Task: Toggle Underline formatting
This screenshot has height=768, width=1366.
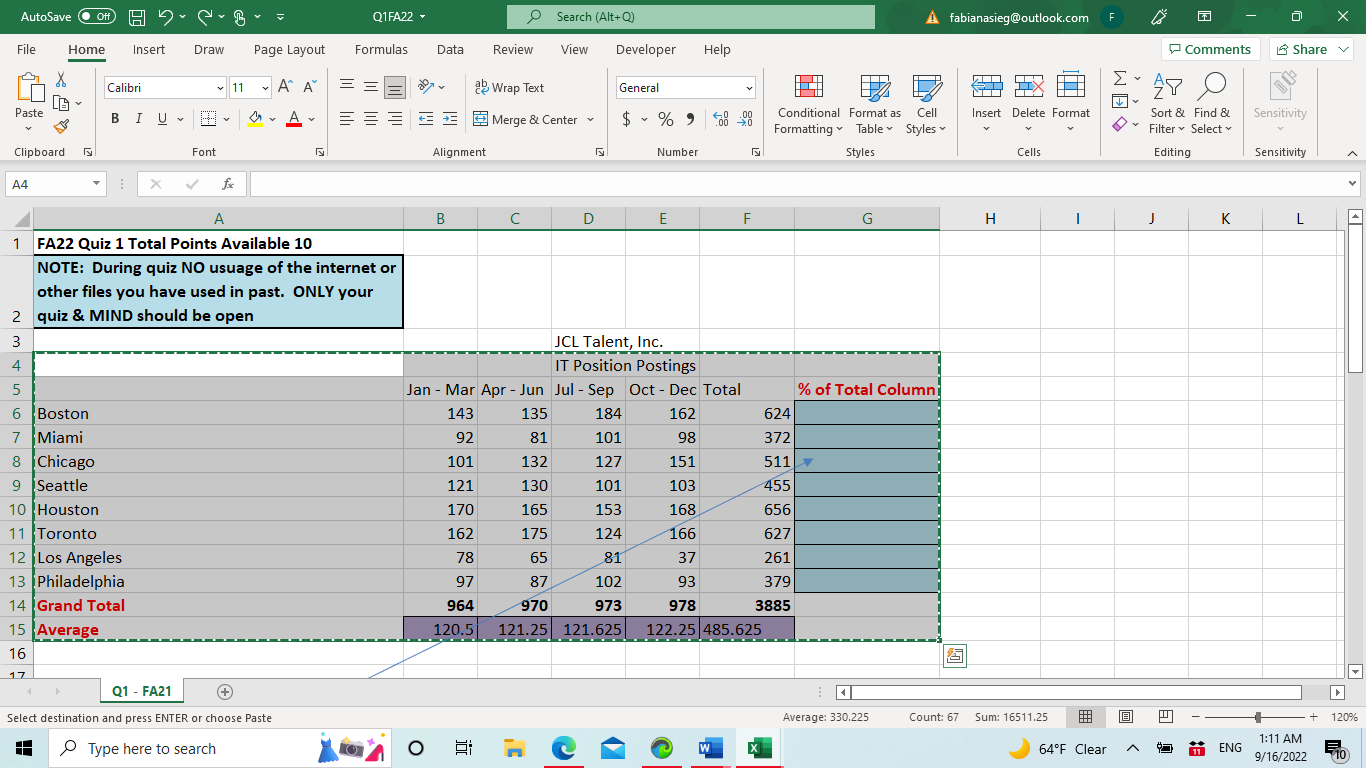Action: tap(163, 119)
